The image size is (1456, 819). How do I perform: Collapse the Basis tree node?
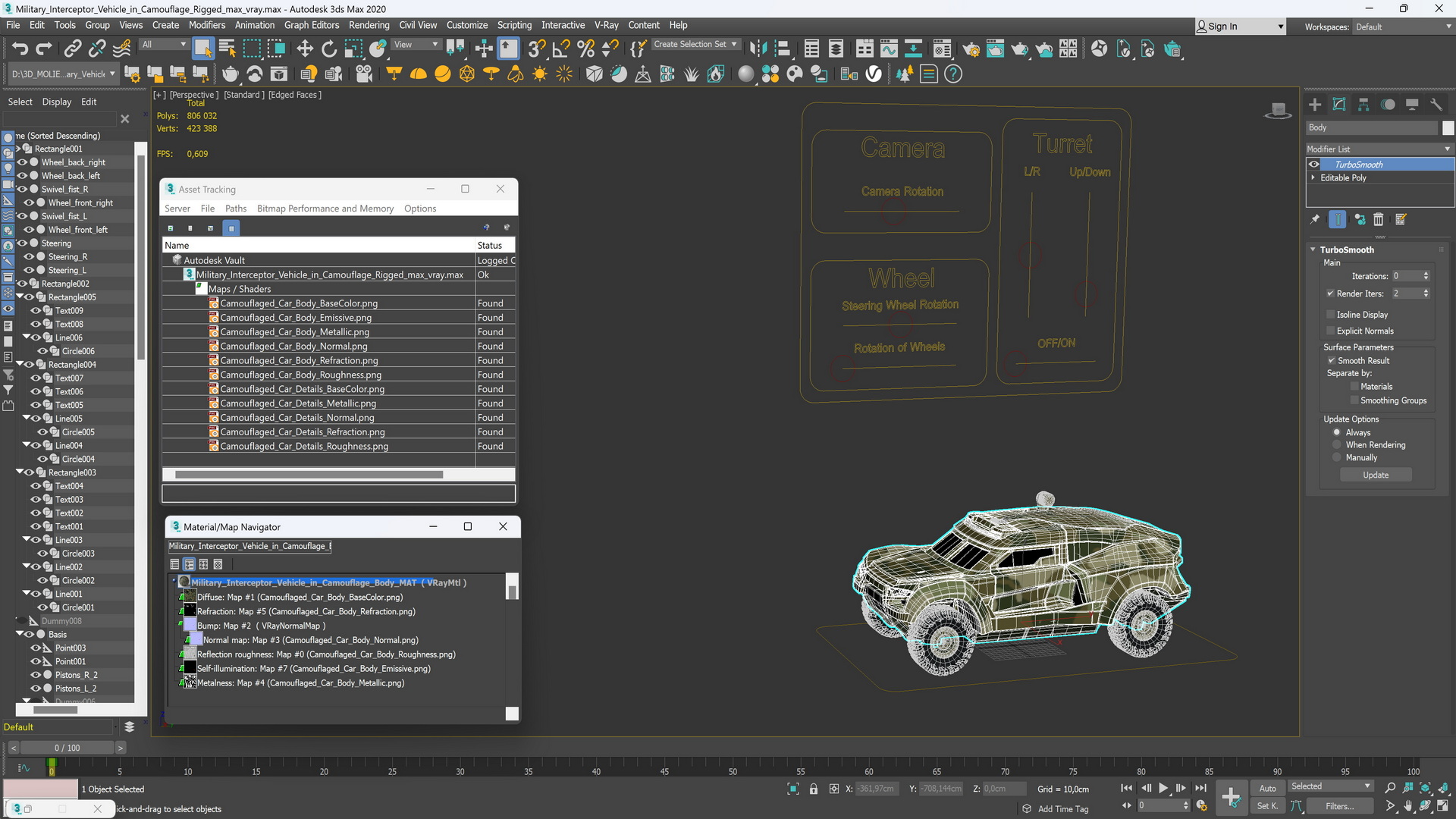point(20,635)
